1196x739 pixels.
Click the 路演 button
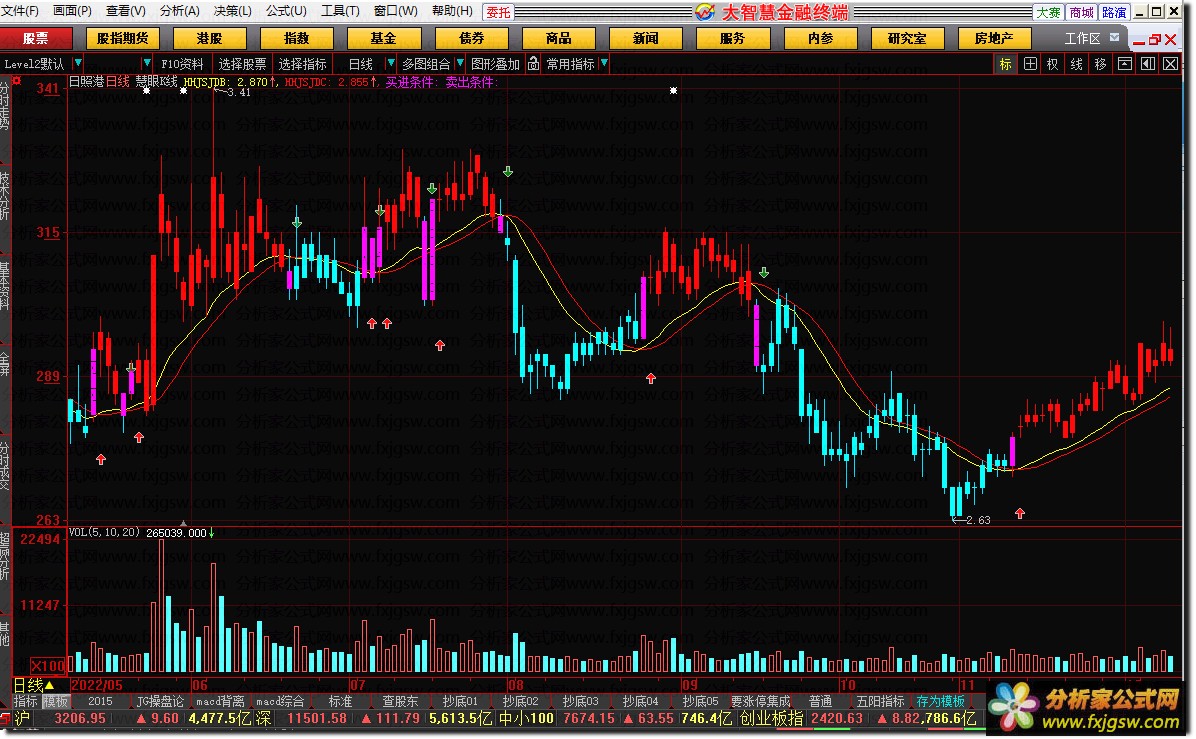[x=1114, y=12]
